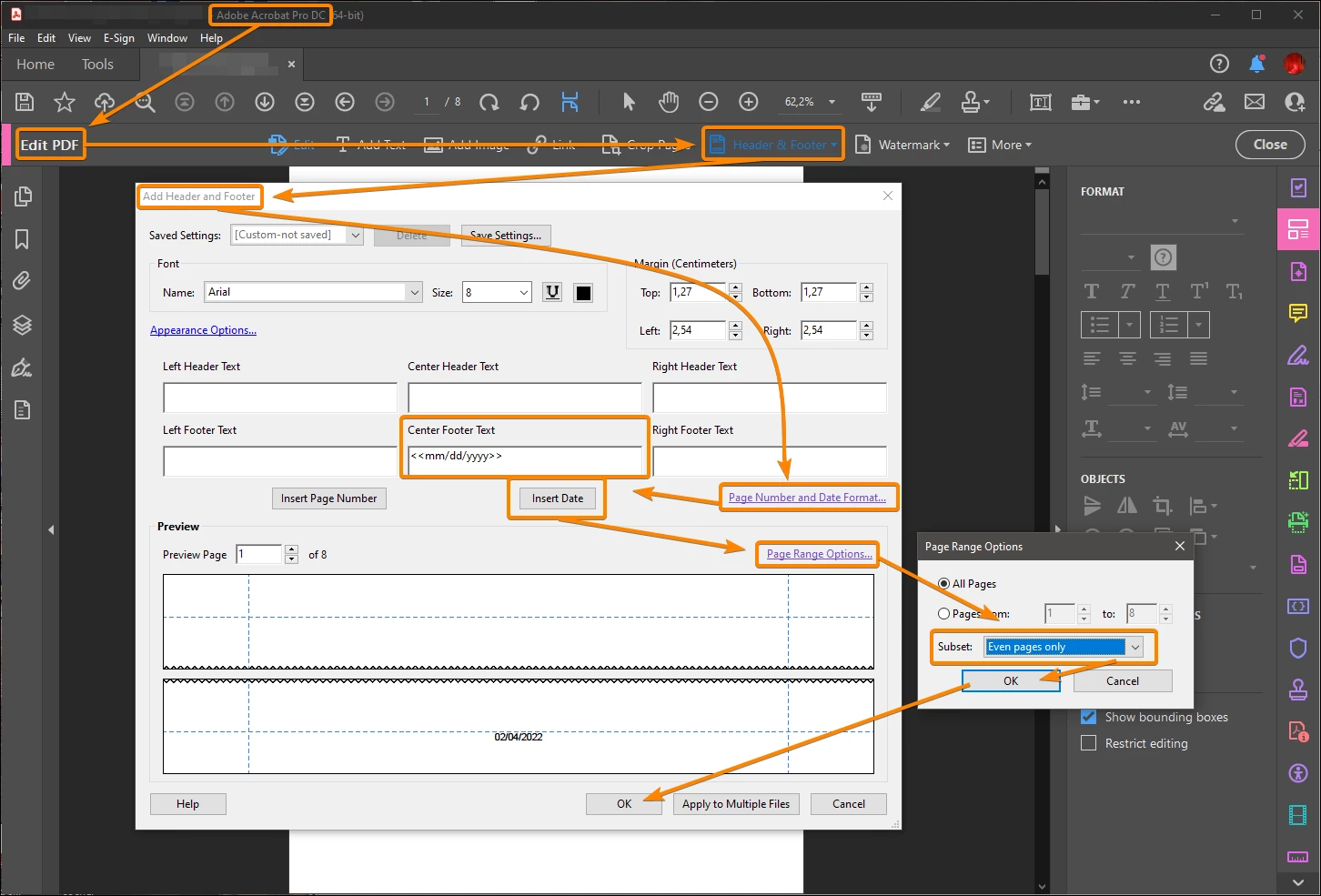Open the Attachments paperclip panel

tap(23, 281)
